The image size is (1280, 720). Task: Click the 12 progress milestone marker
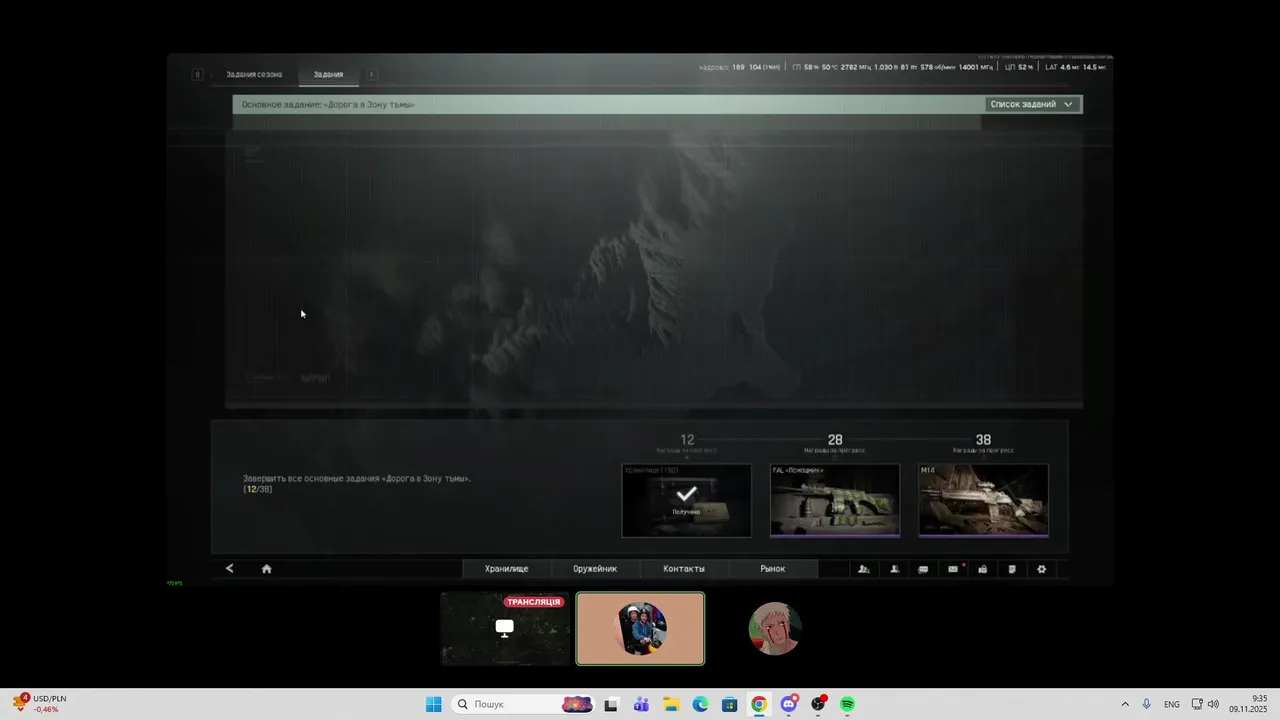(x=687, y=440)
